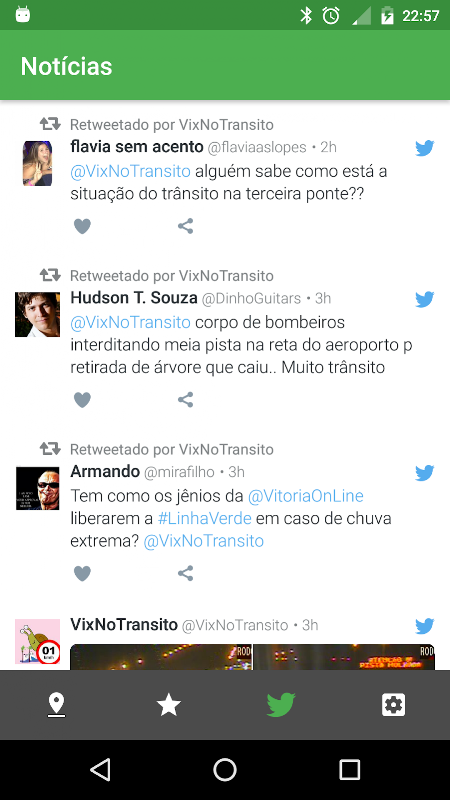Open Twitter bird icon on flavia's tweet

coord(424,148)
